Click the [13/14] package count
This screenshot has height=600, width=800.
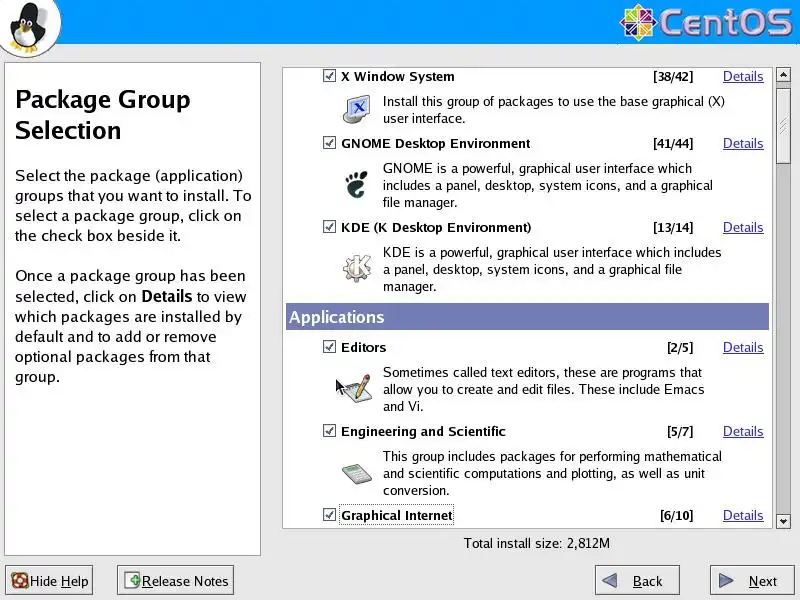(673, 227)
